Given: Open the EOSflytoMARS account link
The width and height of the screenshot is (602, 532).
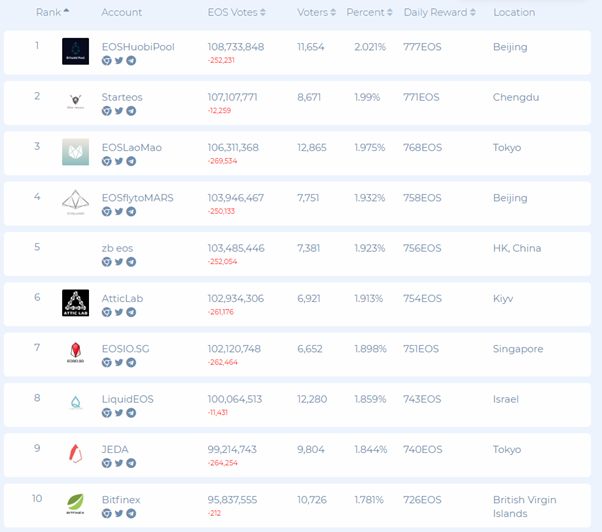Looking at the screenshot, I should (137, 198).
